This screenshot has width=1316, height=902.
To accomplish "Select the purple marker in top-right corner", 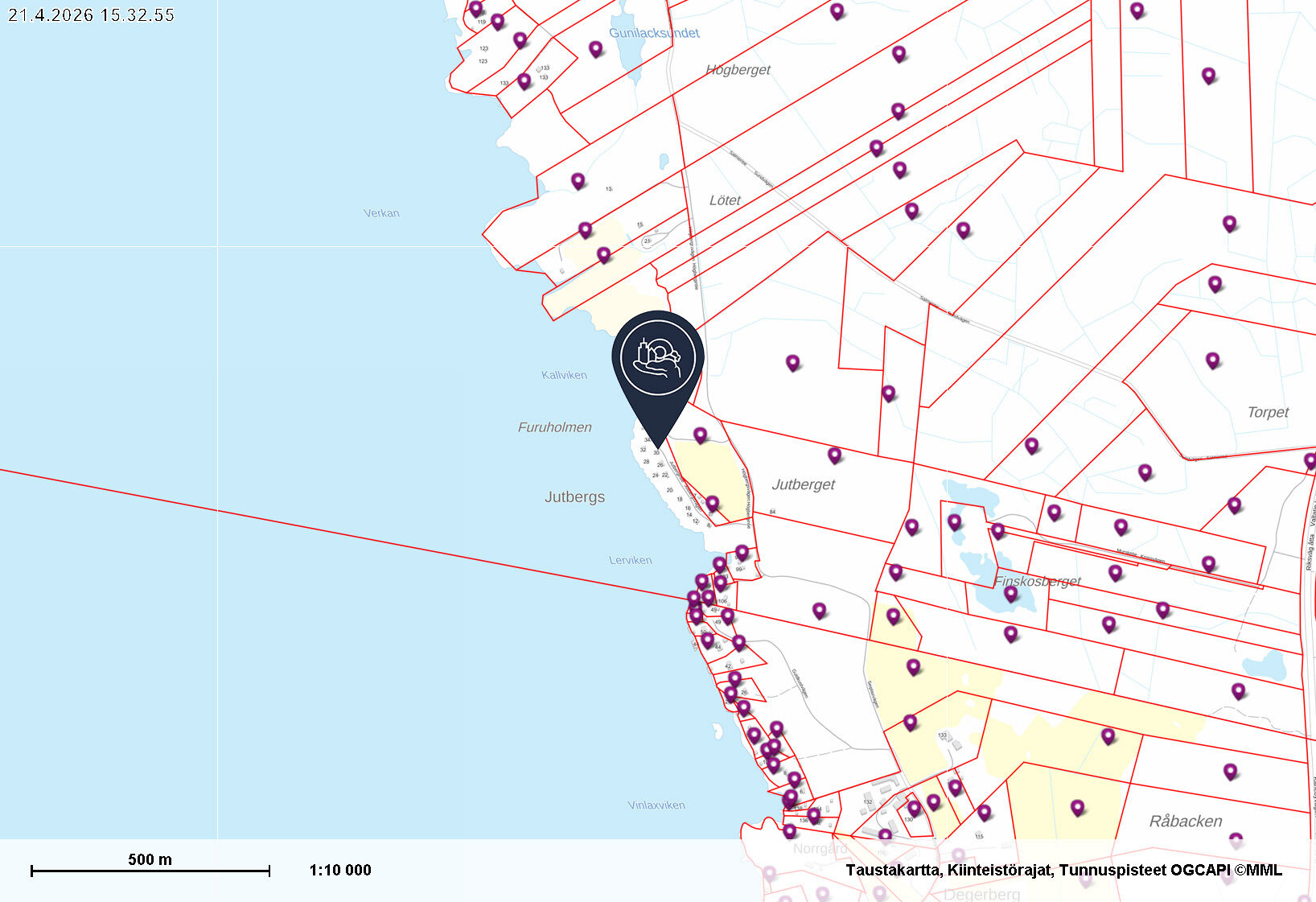I will 1137,10.
